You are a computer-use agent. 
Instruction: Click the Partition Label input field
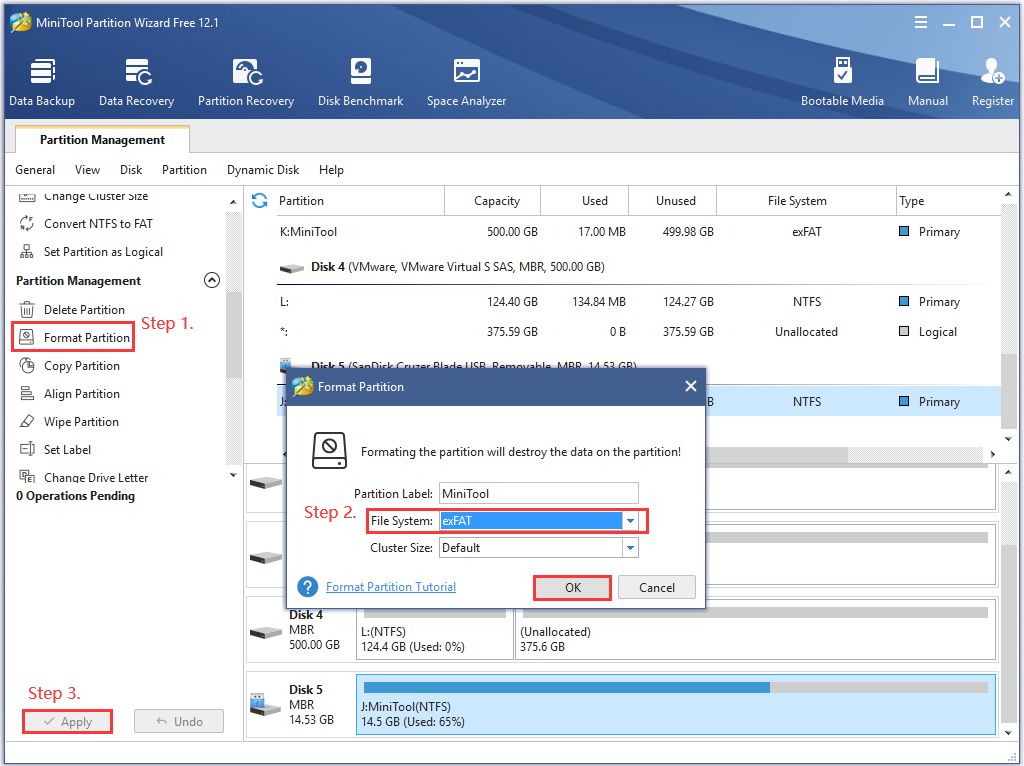[x=538, y=493]
